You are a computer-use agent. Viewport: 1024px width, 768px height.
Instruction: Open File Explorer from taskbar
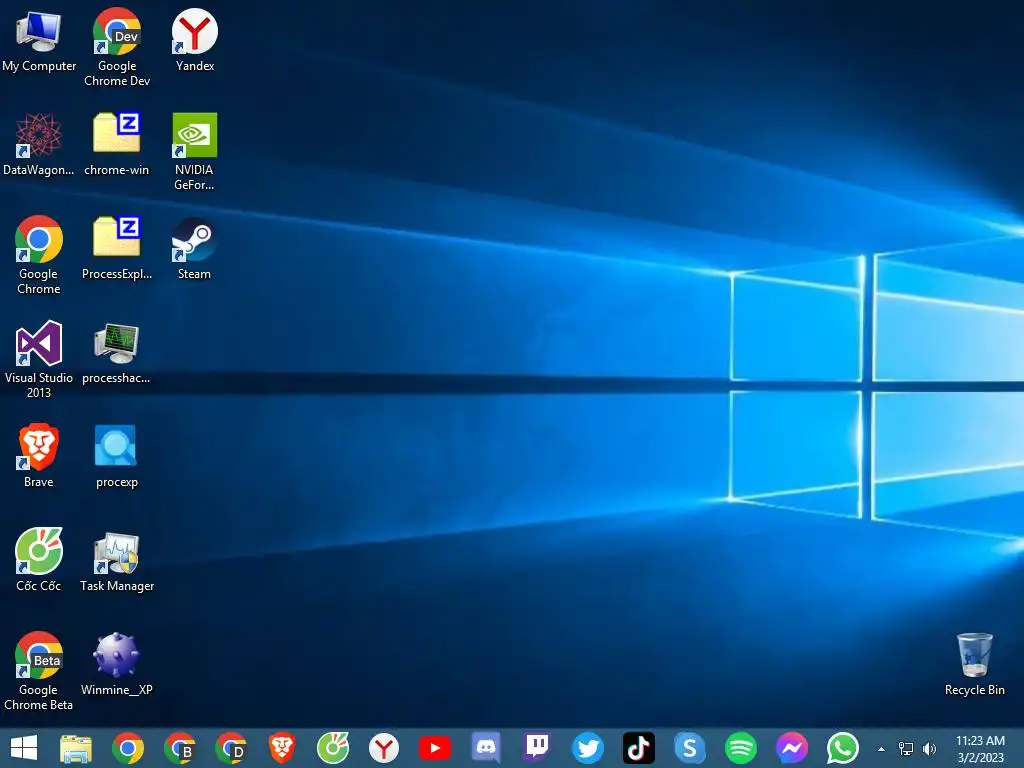click(76, 748)
